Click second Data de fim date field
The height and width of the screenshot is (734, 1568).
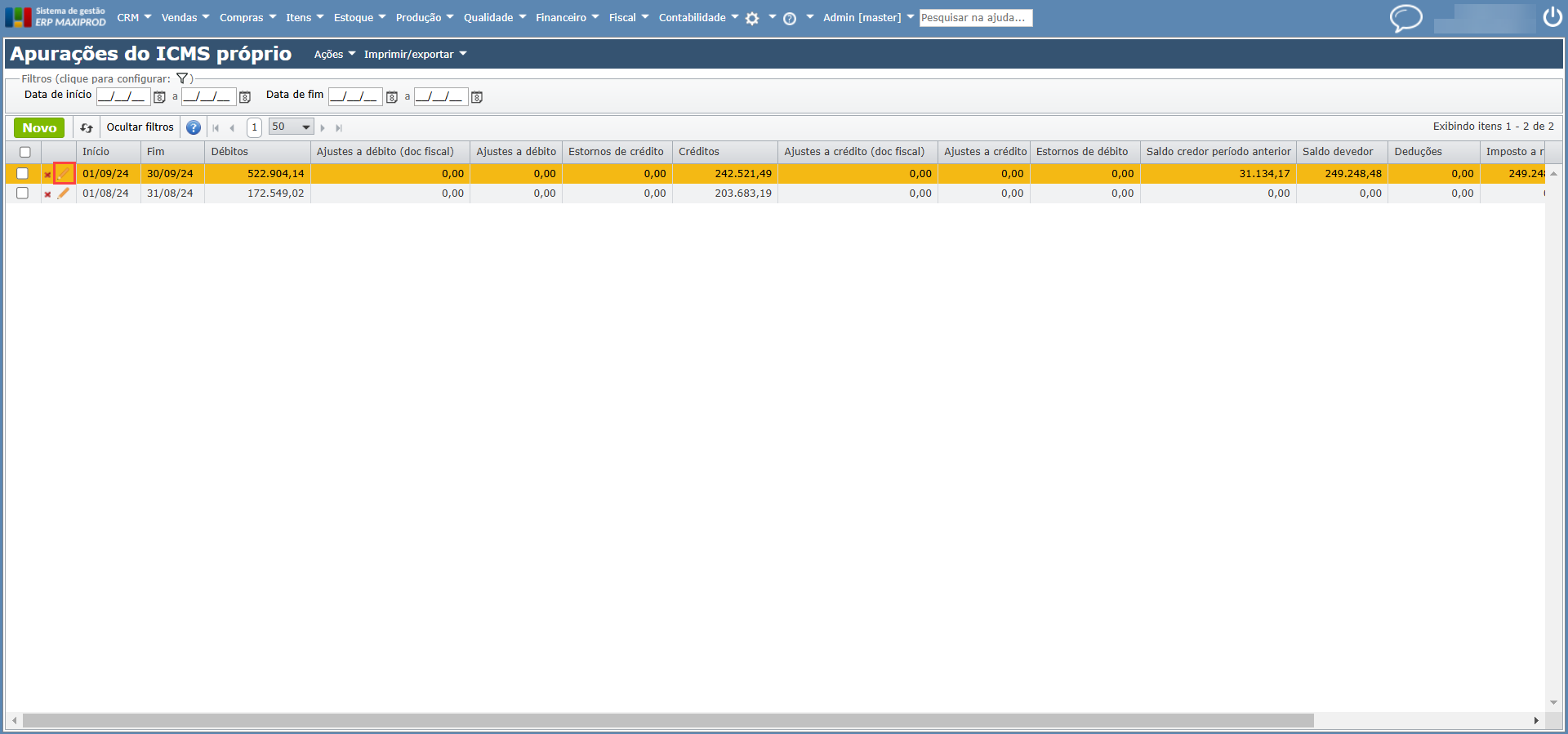[x=441, y=96]
